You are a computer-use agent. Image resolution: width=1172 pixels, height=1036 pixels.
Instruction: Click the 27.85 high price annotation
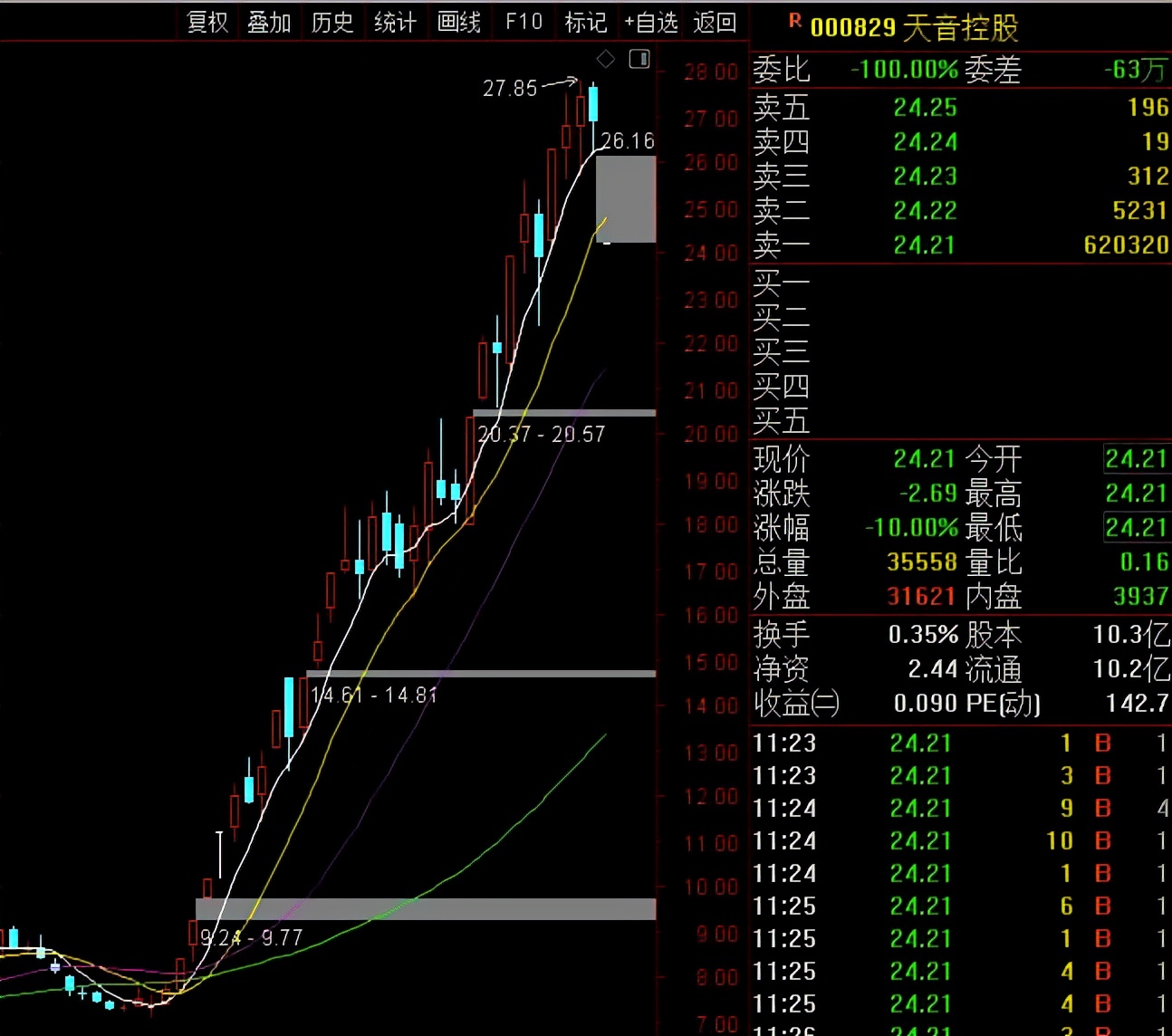510,88
